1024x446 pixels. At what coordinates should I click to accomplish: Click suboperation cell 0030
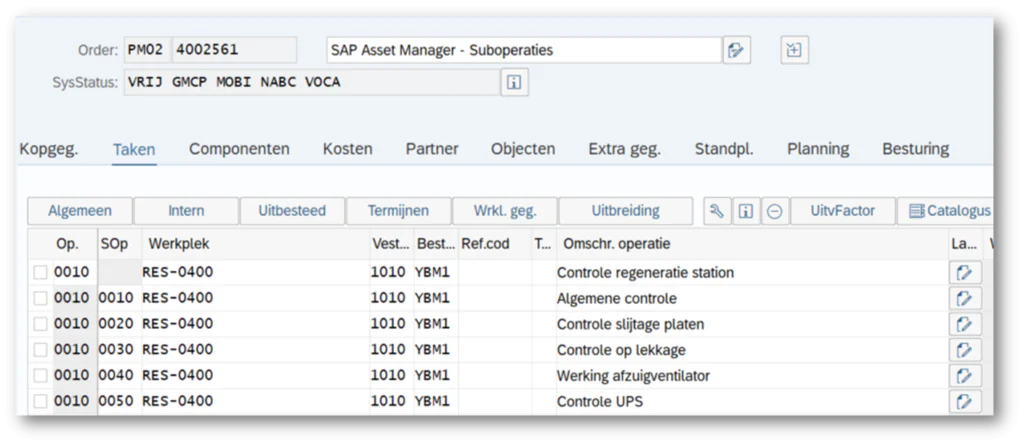pyautogui.click(x=120, y=350)
